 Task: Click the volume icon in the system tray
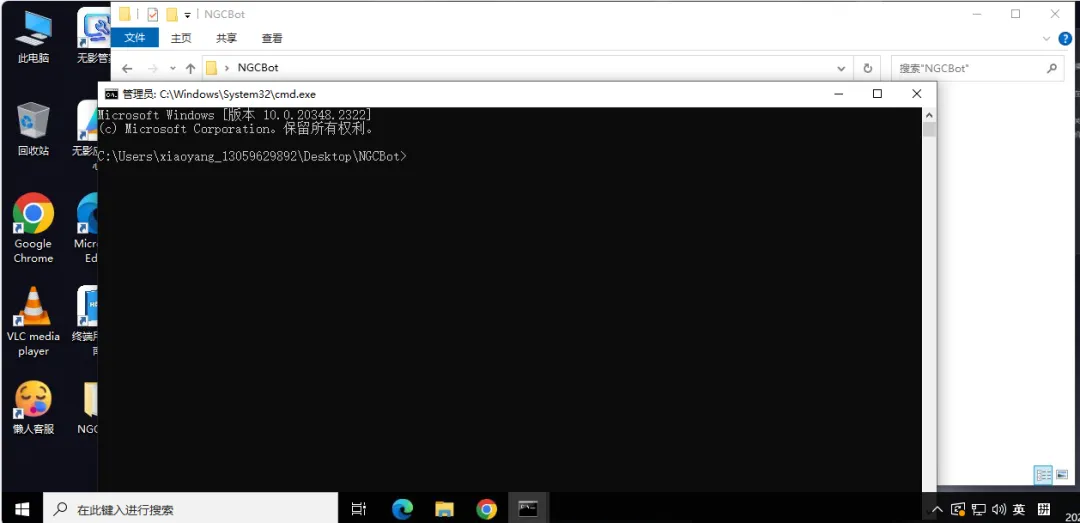click(x=998, y=510)
